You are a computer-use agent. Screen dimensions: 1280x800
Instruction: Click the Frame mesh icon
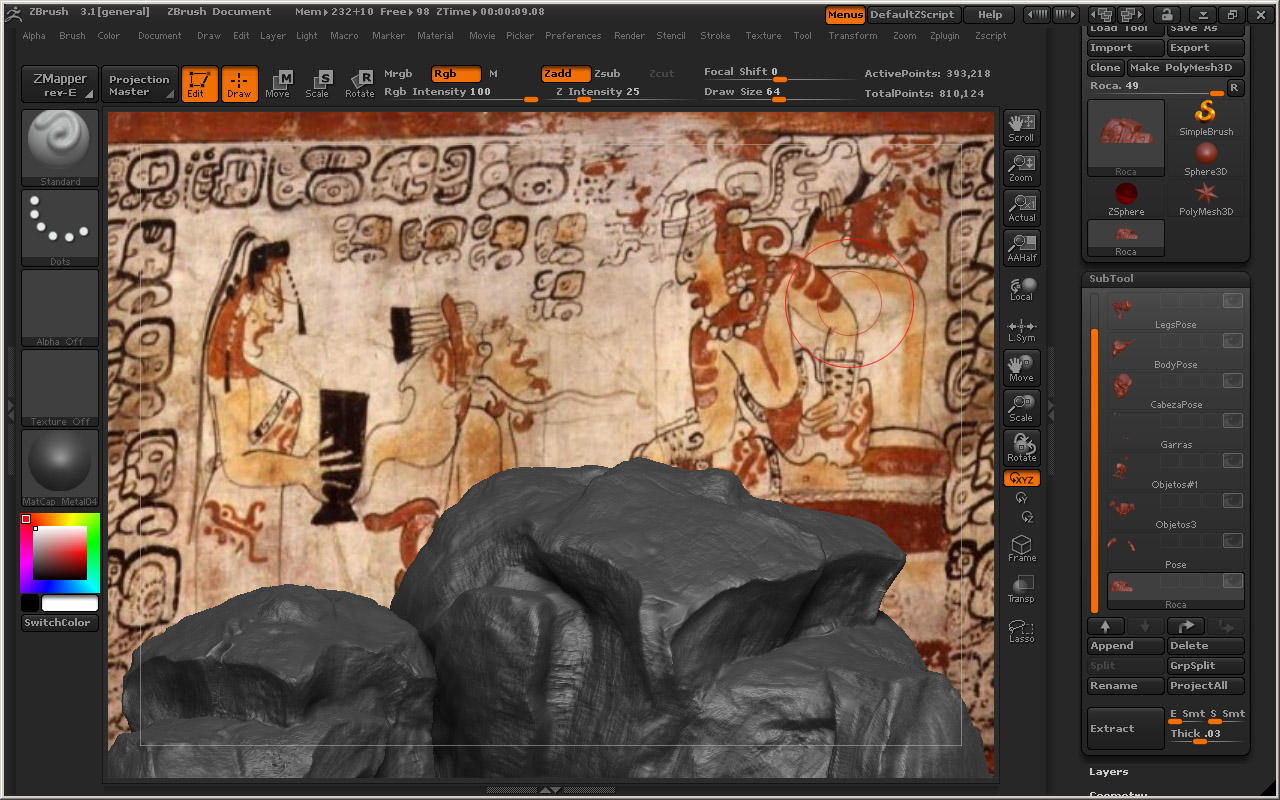(1021, 548)
